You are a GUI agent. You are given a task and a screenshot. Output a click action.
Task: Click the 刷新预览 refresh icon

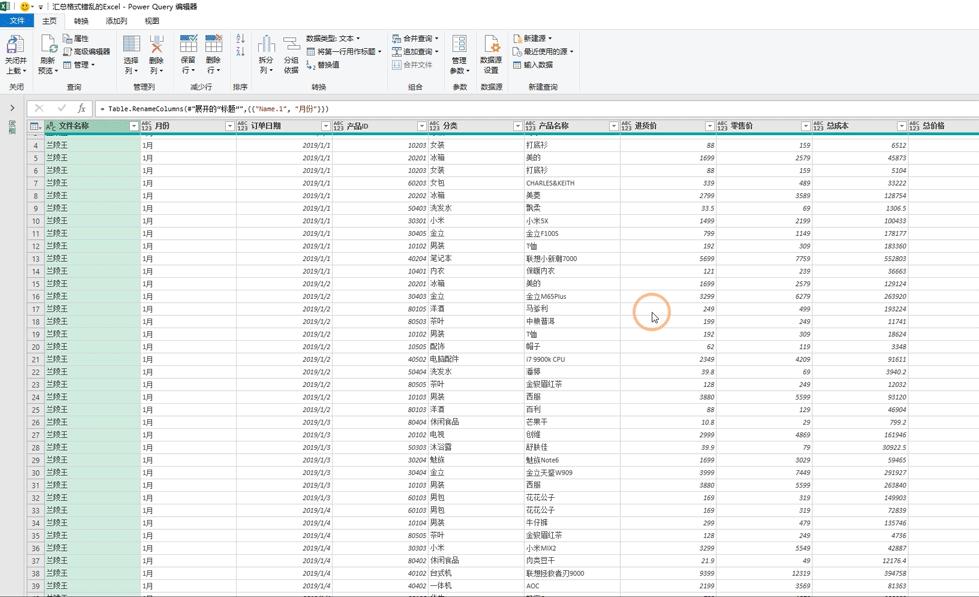tap(48, 45)
